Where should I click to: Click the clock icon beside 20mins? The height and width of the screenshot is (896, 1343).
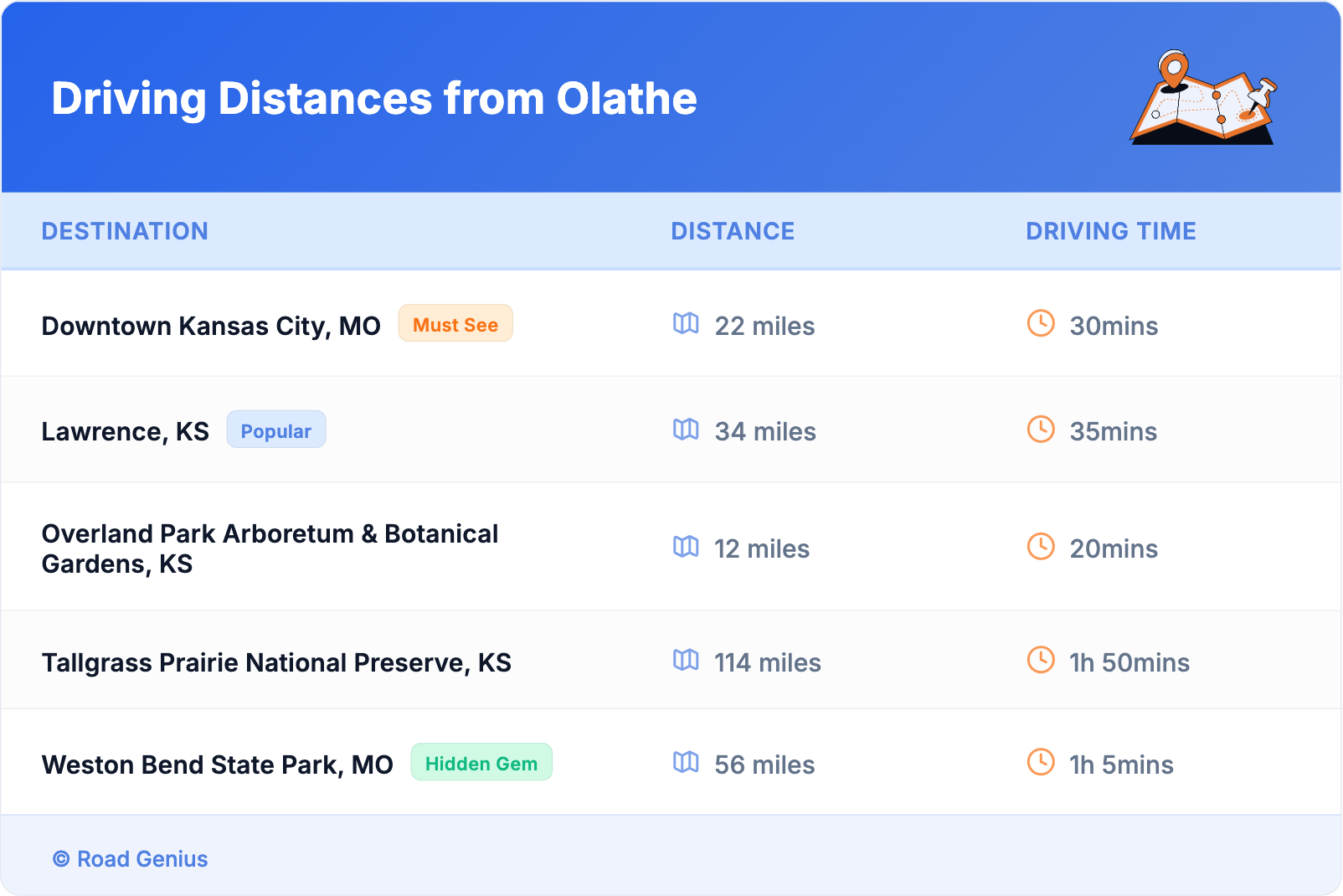[x=1041, y=547]
